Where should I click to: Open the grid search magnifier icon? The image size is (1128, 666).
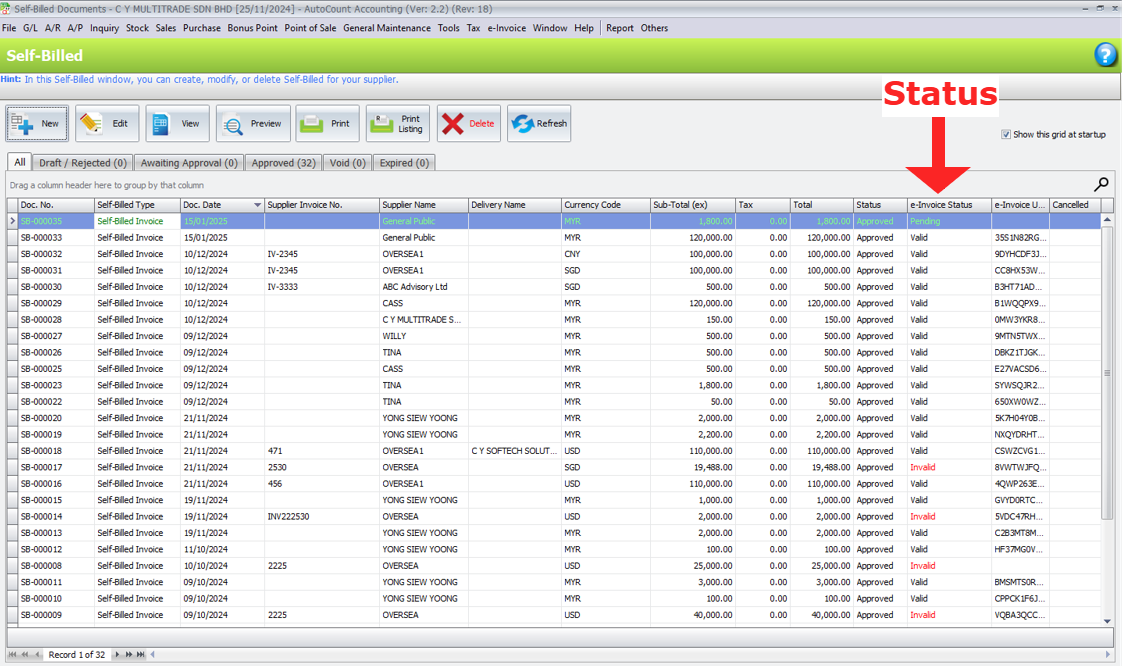1101,184
